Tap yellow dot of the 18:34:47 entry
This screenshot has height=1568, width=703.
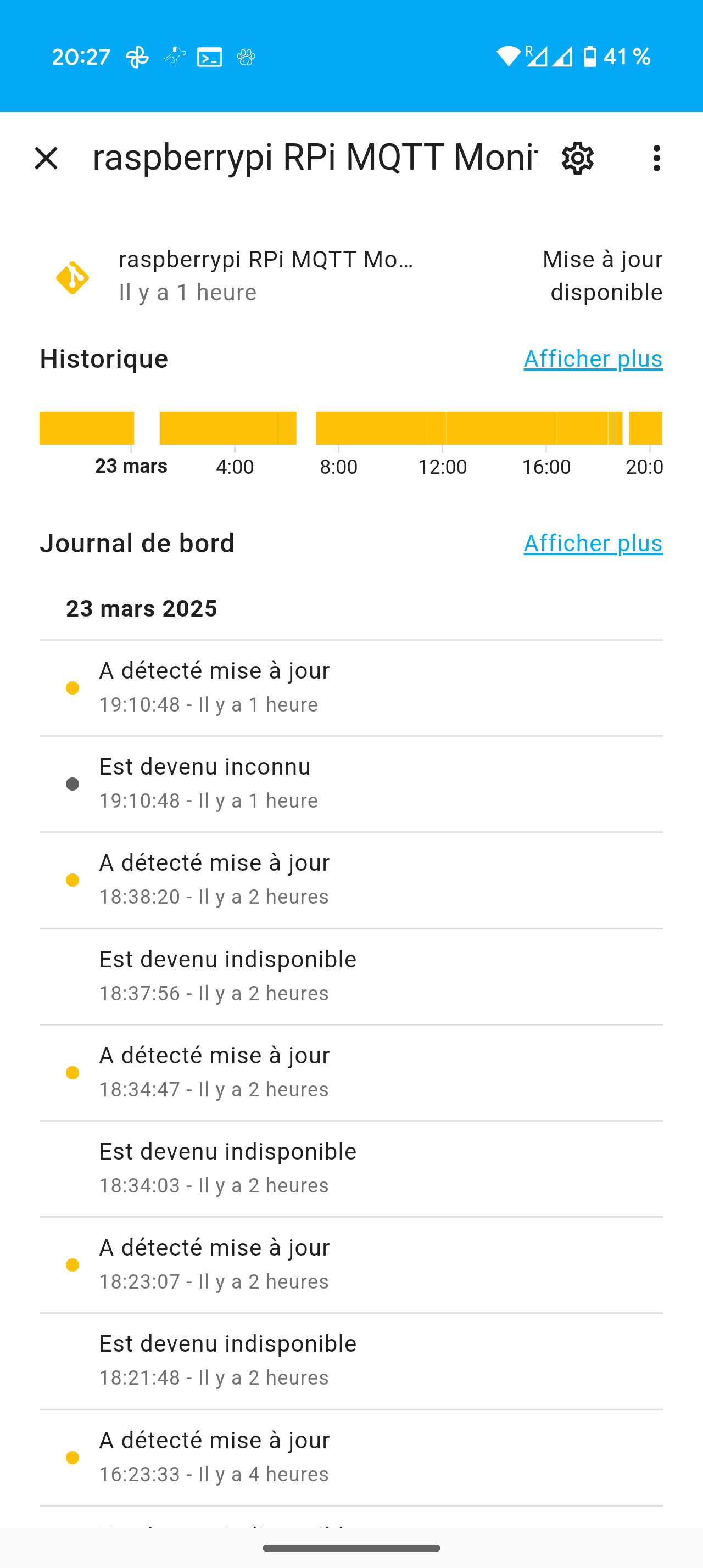(72, 1073)
